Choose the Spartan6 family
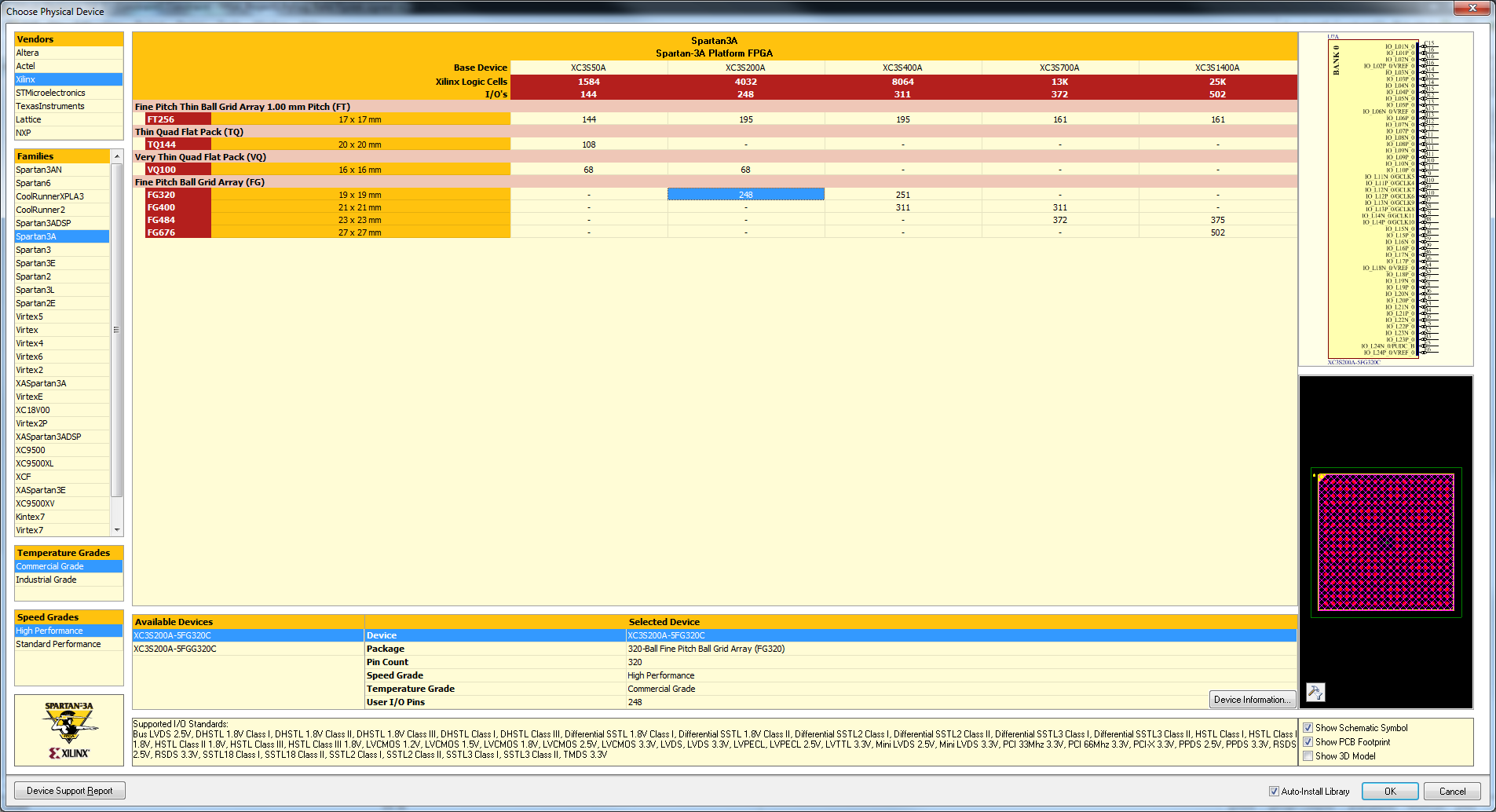1496x812 pixels. point(33,182)
